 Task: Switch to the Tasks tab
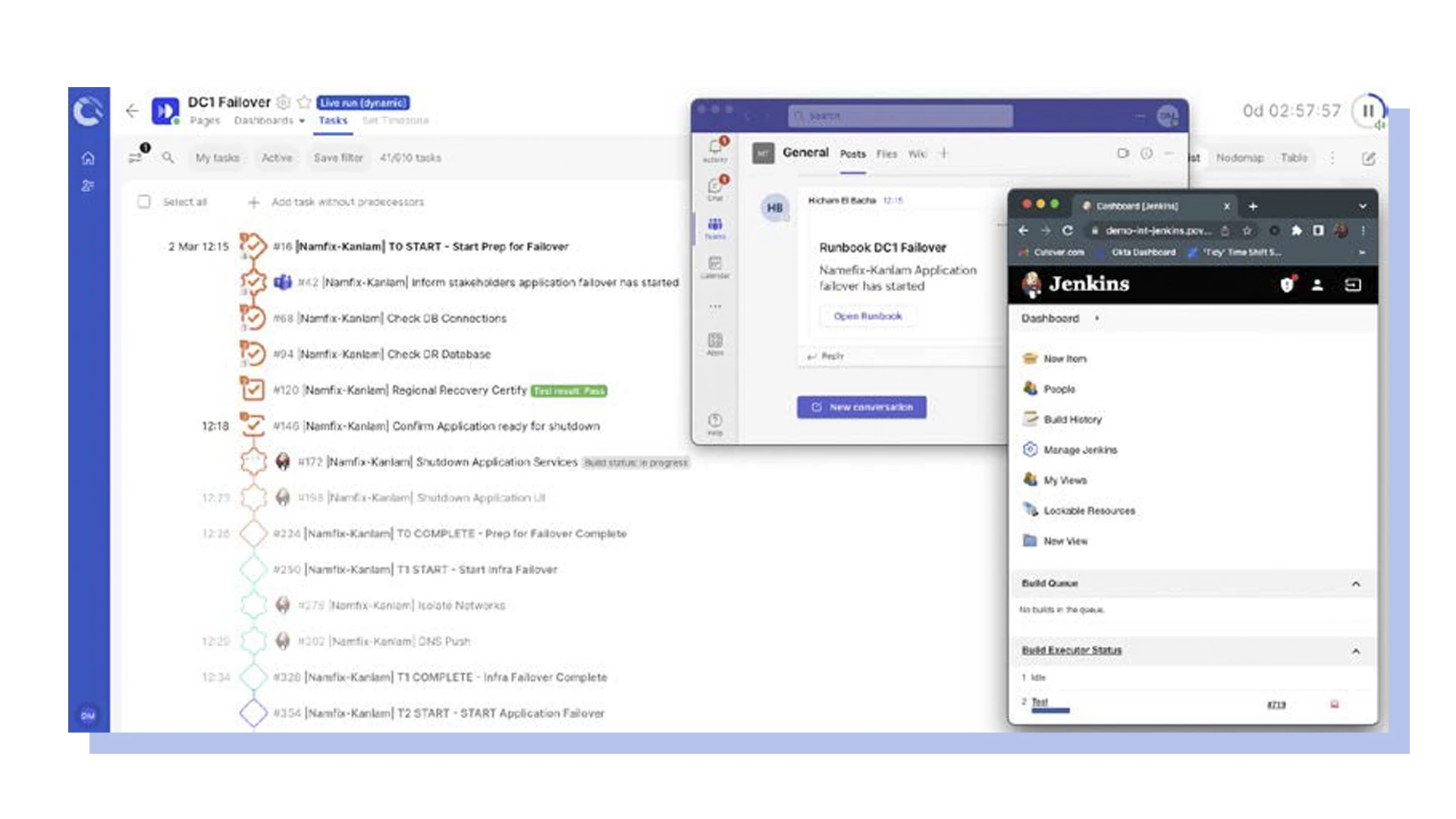pyautogui.click(x=333, y=121)
